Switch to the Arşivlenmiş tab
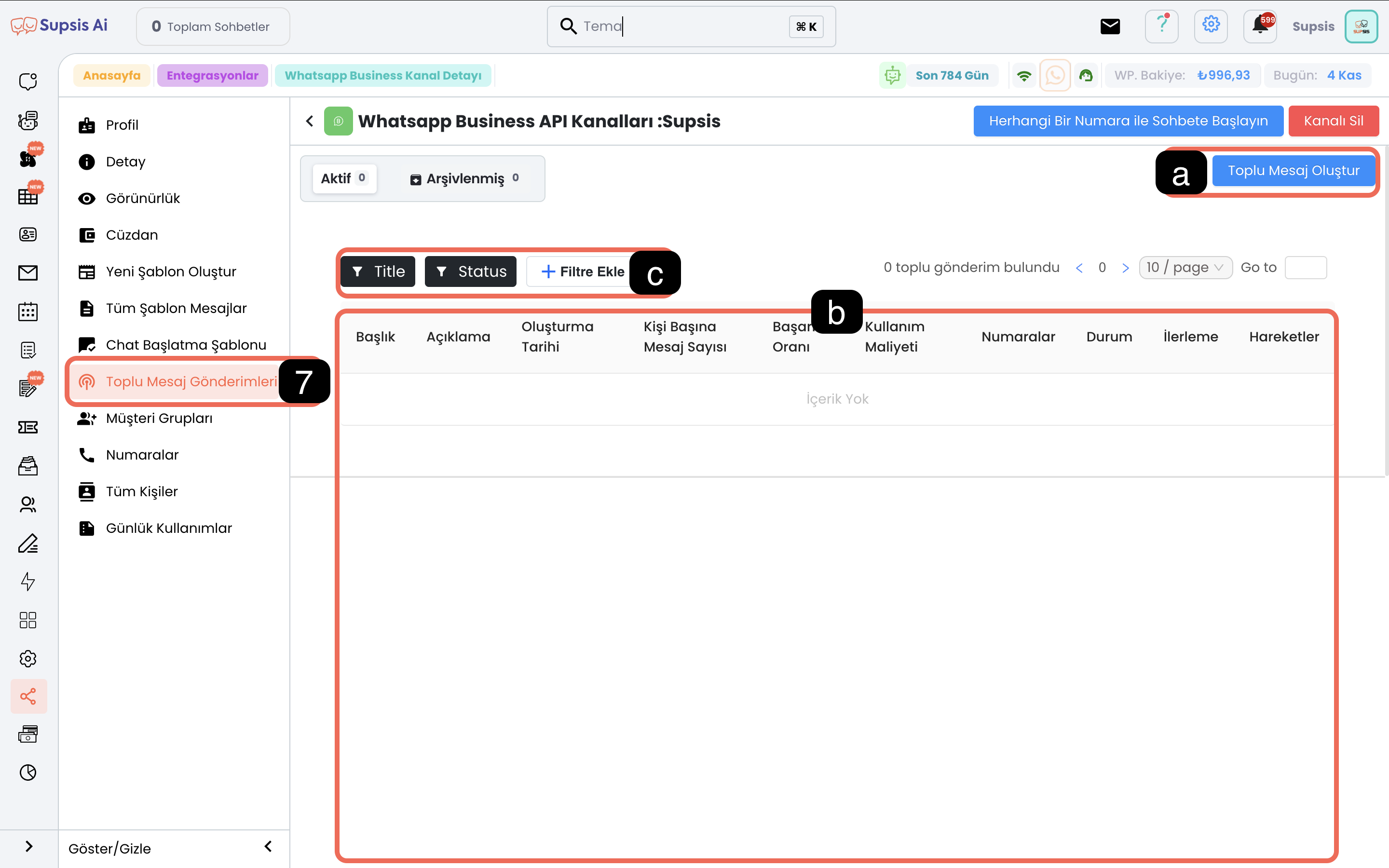1389x868 pixels. click(465, 178)
